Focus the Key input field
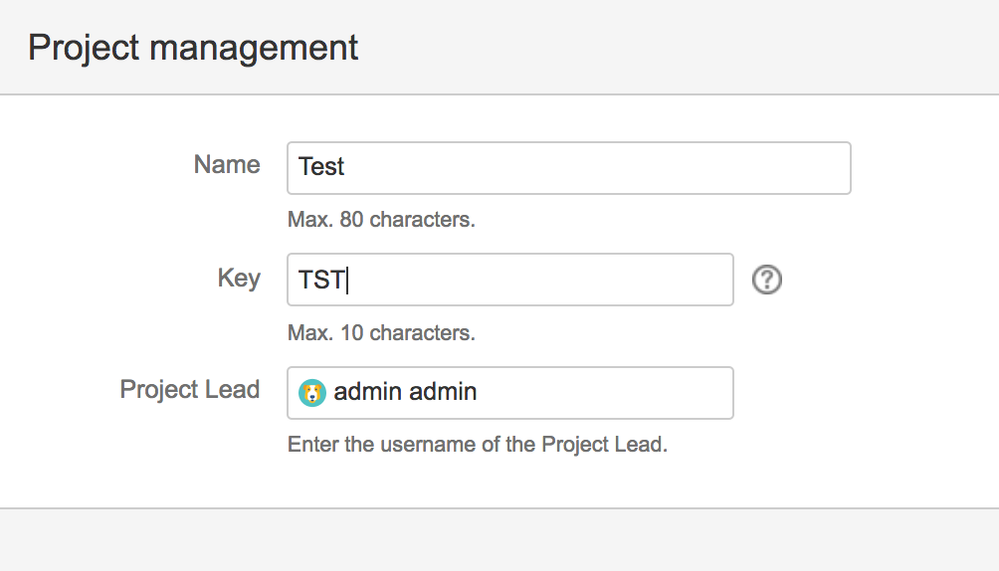This screenshot has height=571, width=999. click(510, 280)
